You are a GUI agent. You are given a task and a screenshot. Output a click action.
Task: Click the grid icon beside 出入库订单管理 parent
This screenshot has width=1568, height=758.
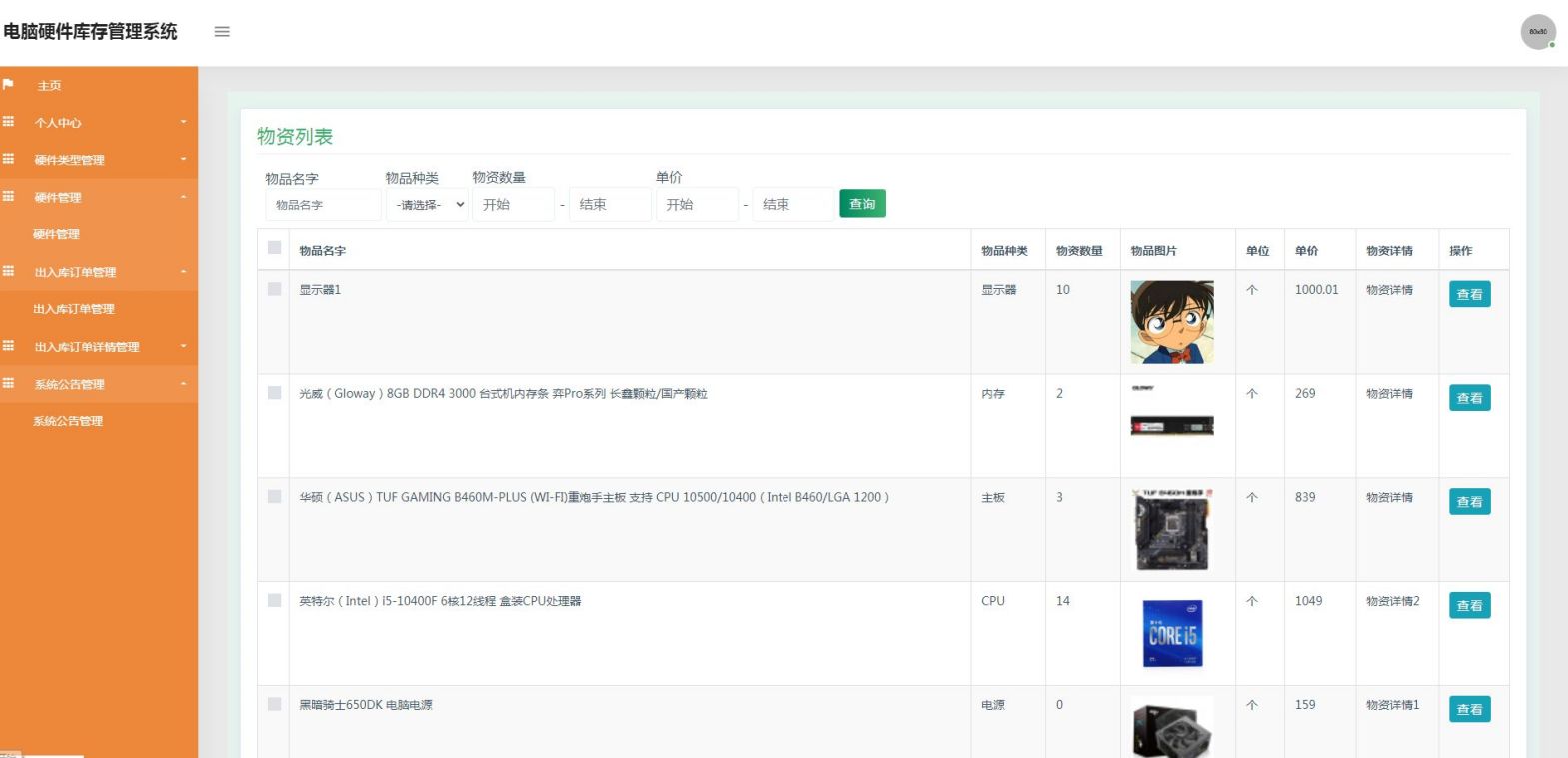8,271
